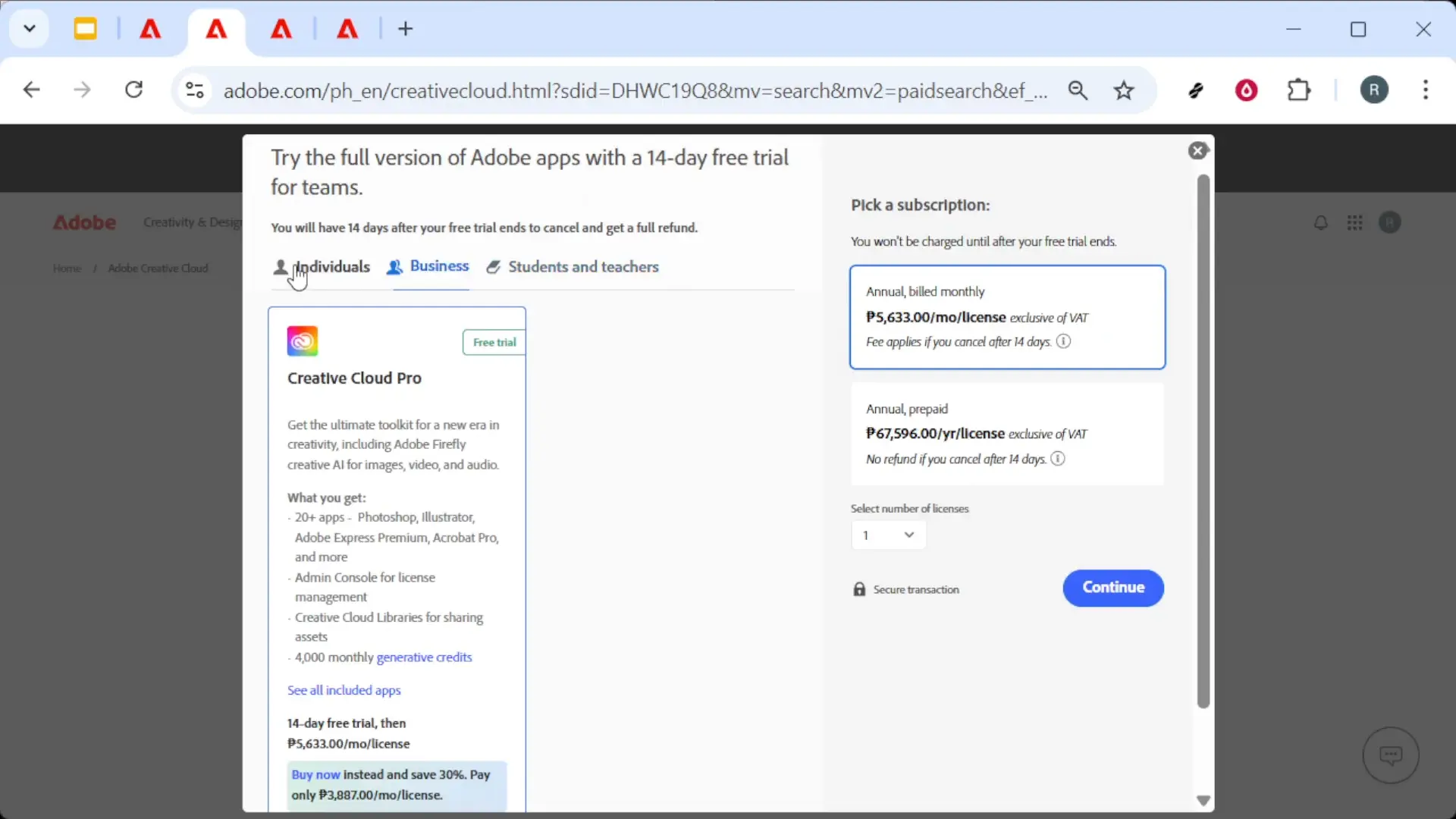This screenshot has height=819, width=1456.
Task: Click the Adobe logo in page header
Action: [84, 222]
